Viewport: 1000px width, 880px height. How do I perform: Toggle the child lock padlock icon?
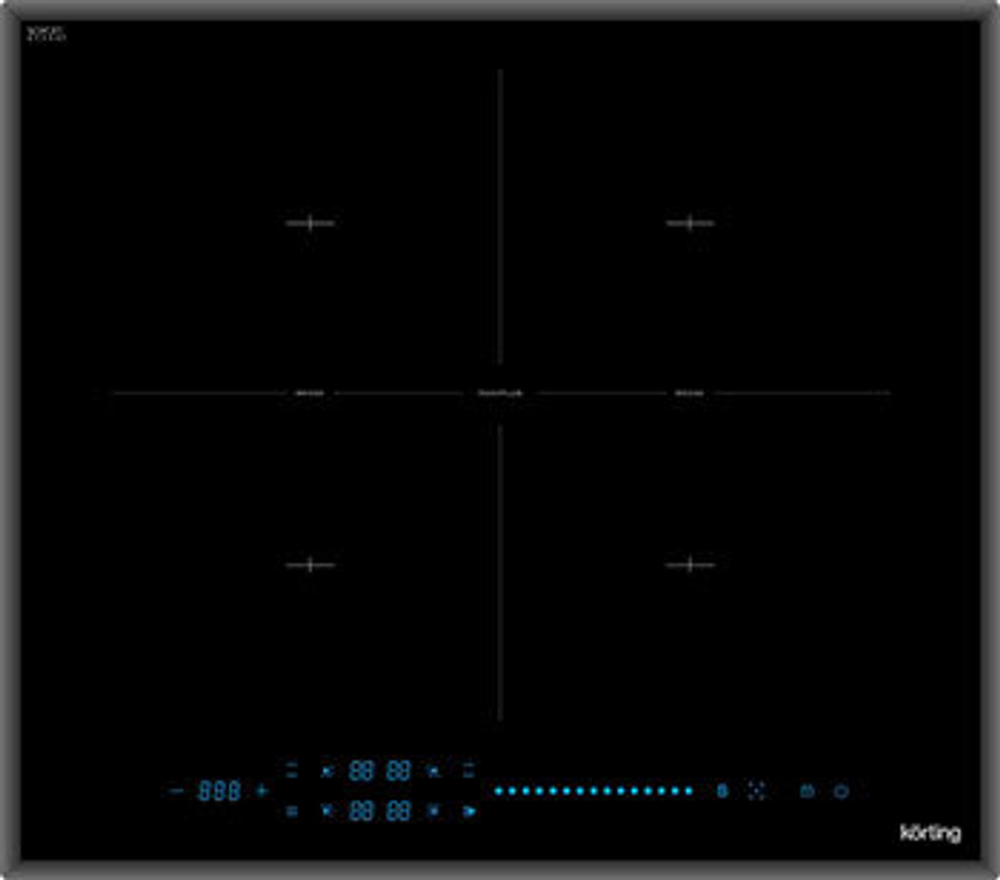807,791
